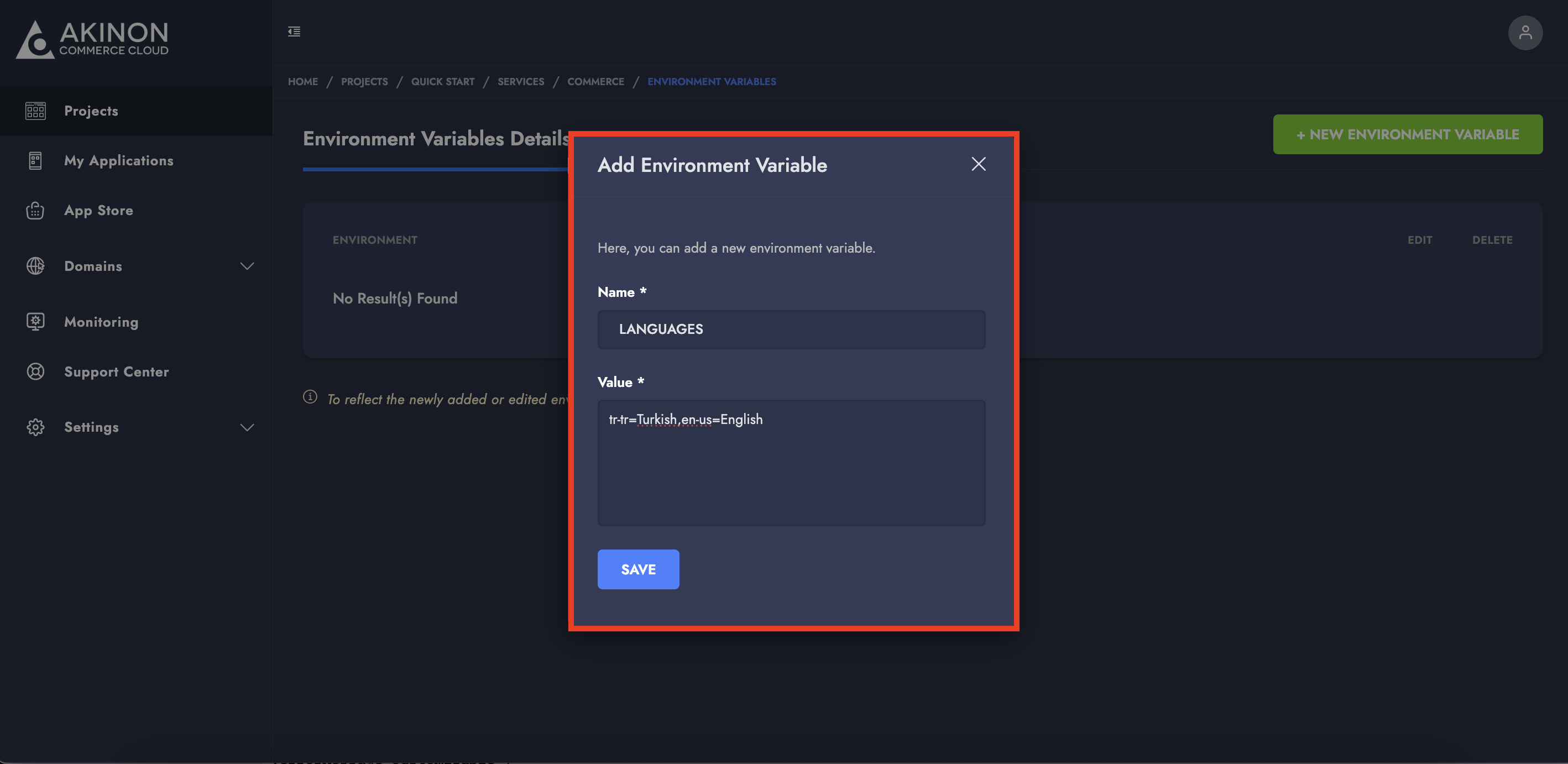Go to SERVICES in the breadcrumb

(520, 82)
